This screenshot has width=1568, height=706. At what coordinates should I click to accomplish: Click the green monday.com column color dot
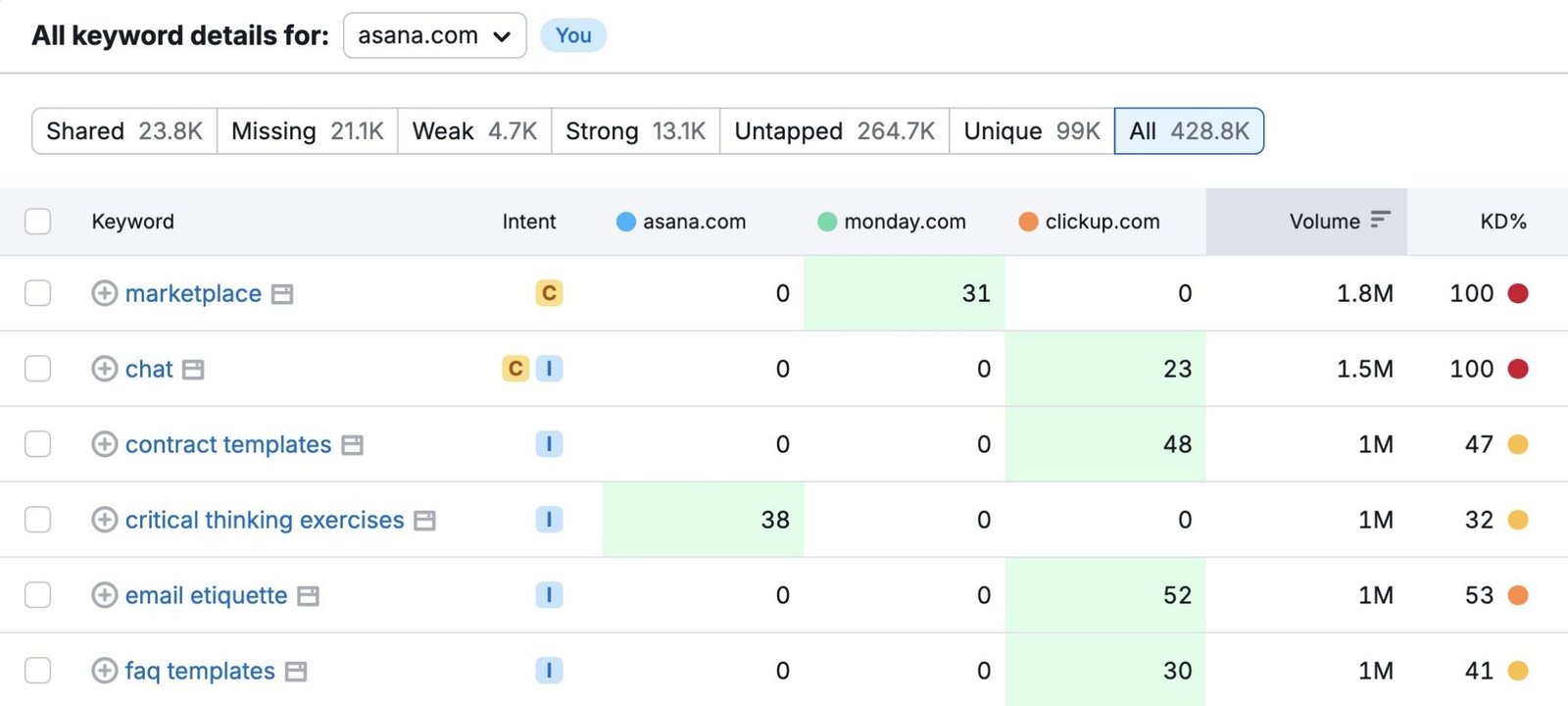click(827, 222)
